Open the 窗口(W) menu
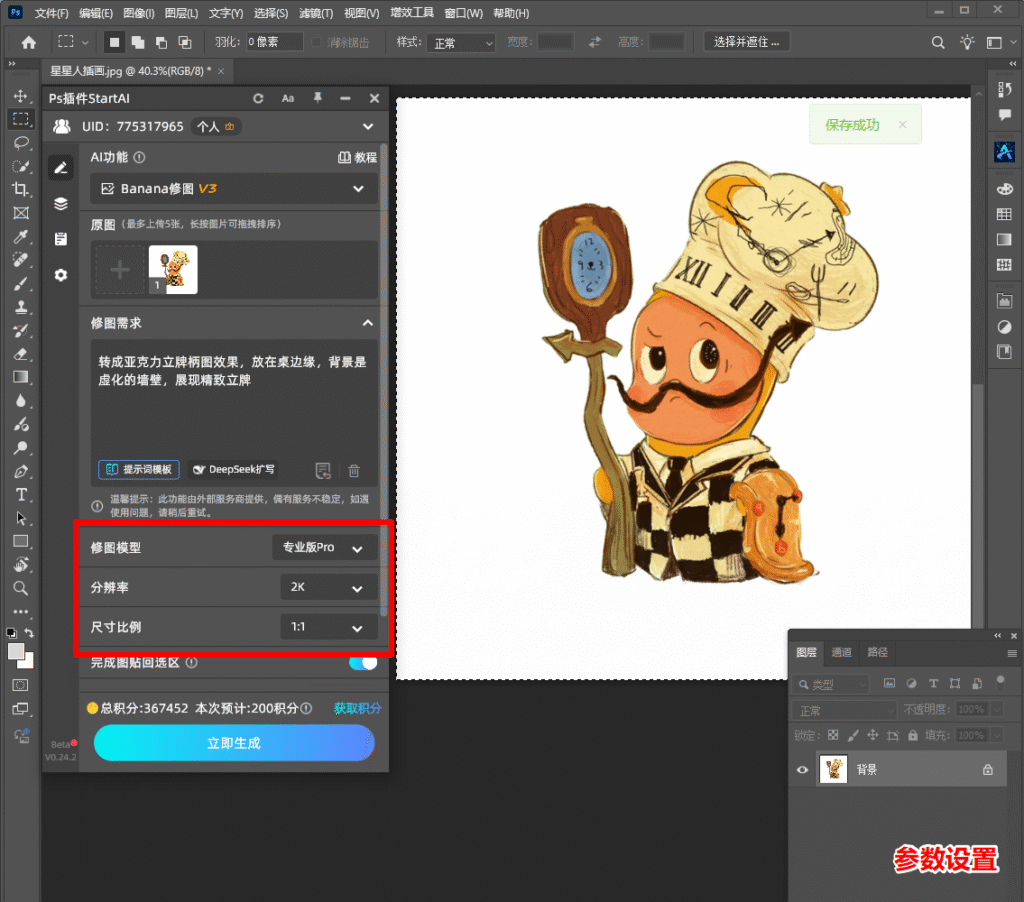Viewport: 1024px width, 902px height. click(x=464, y=13)
